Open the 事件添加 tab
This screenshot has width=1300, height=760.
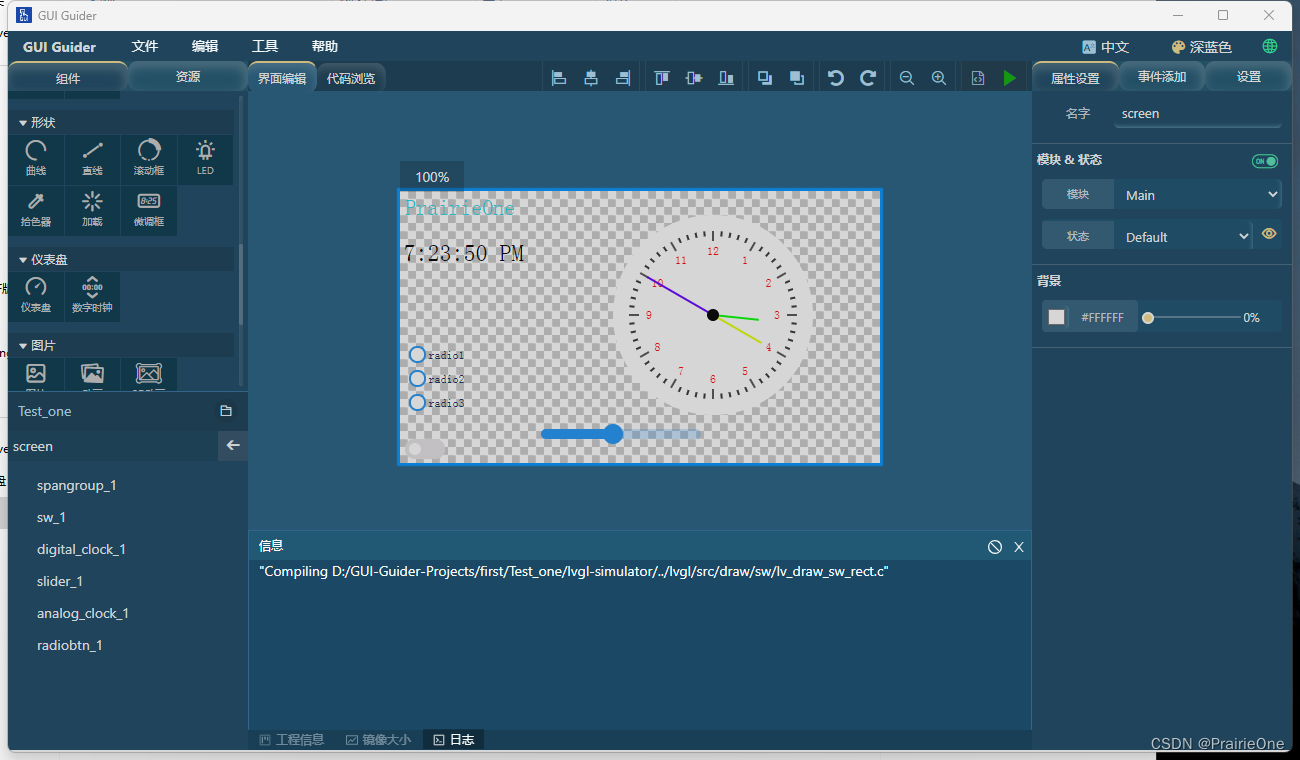[1162, 77]
